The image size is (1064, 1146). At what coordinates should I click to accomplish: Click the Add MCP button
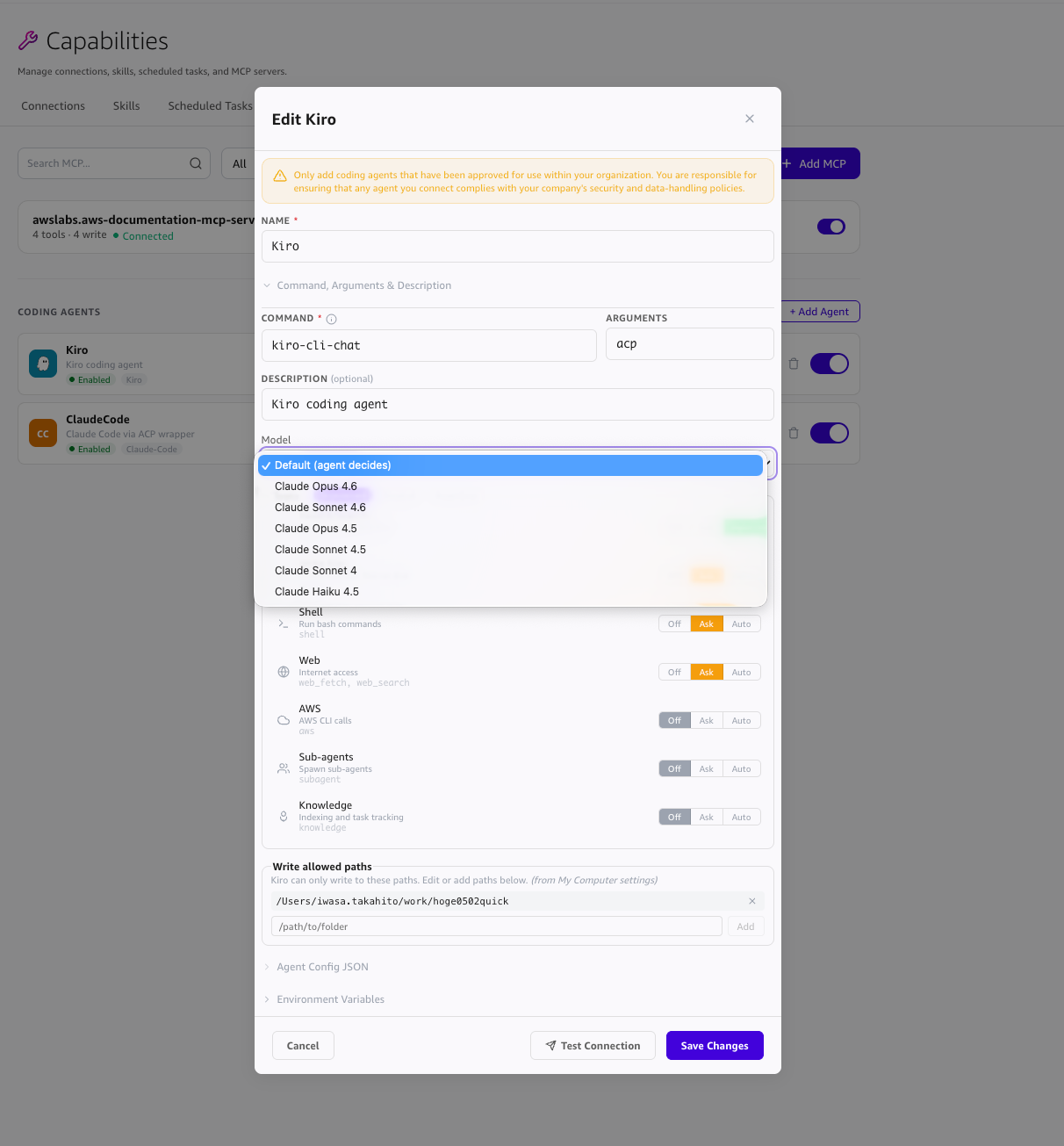[x=821, y=163]
